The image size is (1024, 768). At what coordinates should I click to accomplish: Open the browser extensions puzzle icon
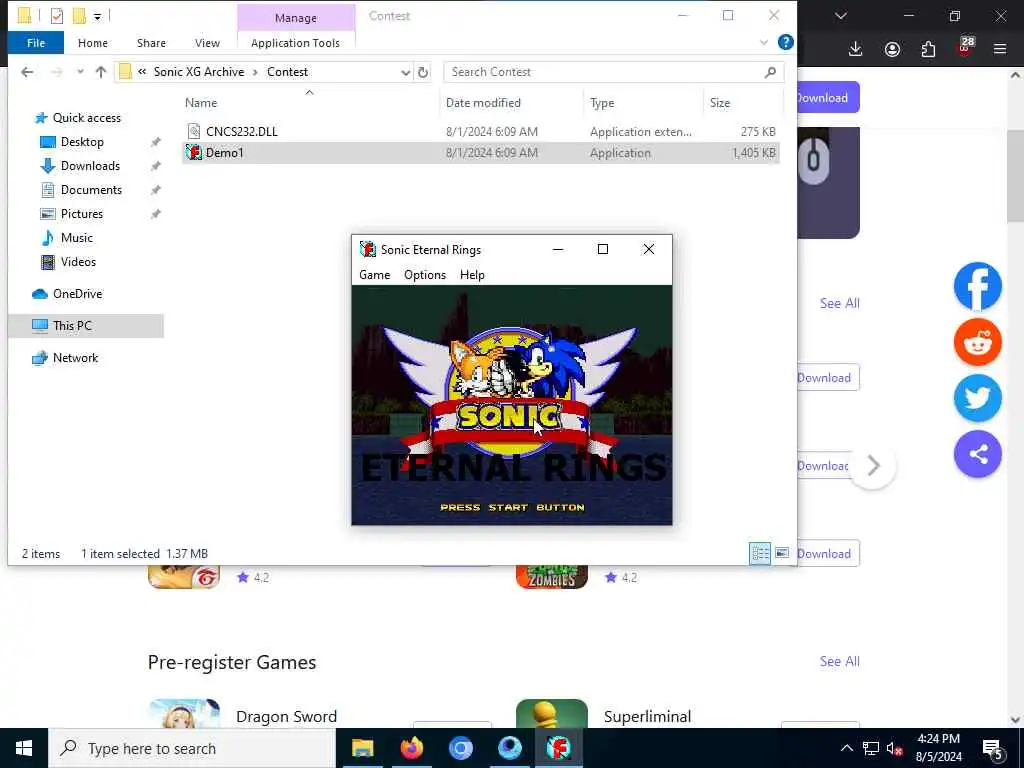click(928, 49)
